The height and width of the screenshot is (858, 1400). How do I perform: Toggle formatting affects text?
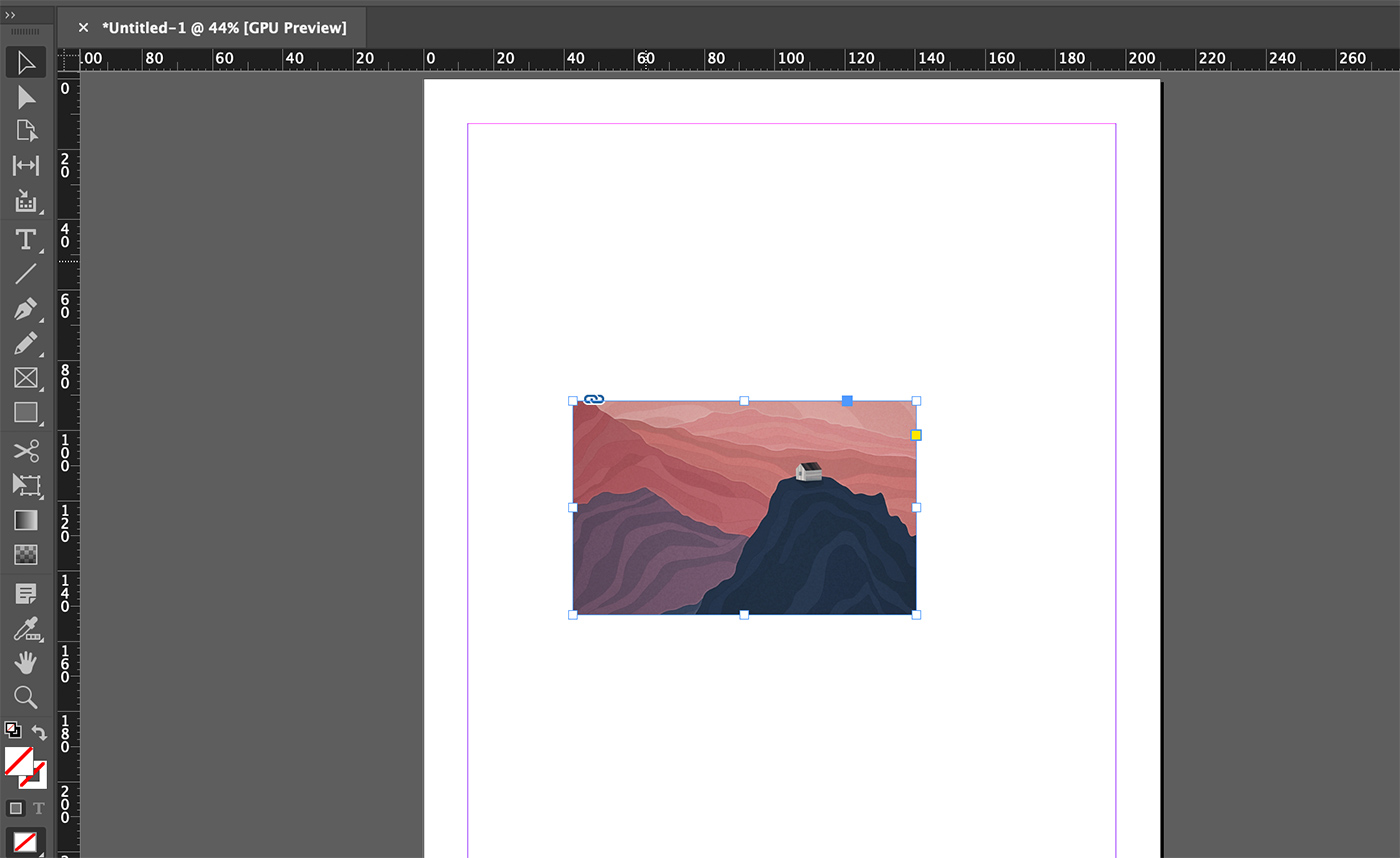[x=39, y=808]
